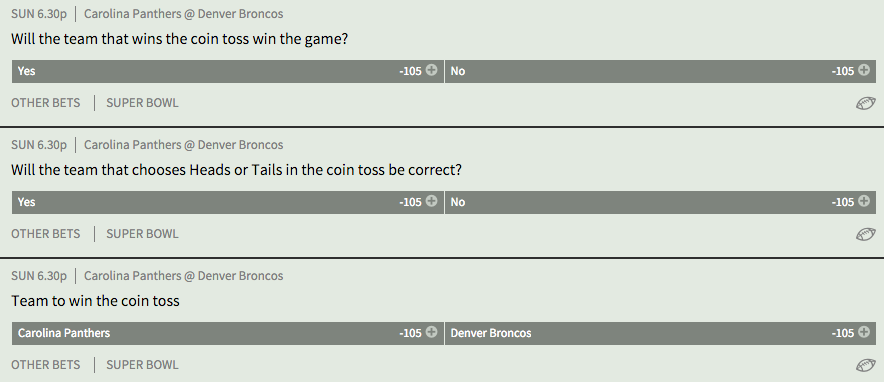
Task: Add No Heads or Tails correct plus icon
Action: (x=864, y=201)
